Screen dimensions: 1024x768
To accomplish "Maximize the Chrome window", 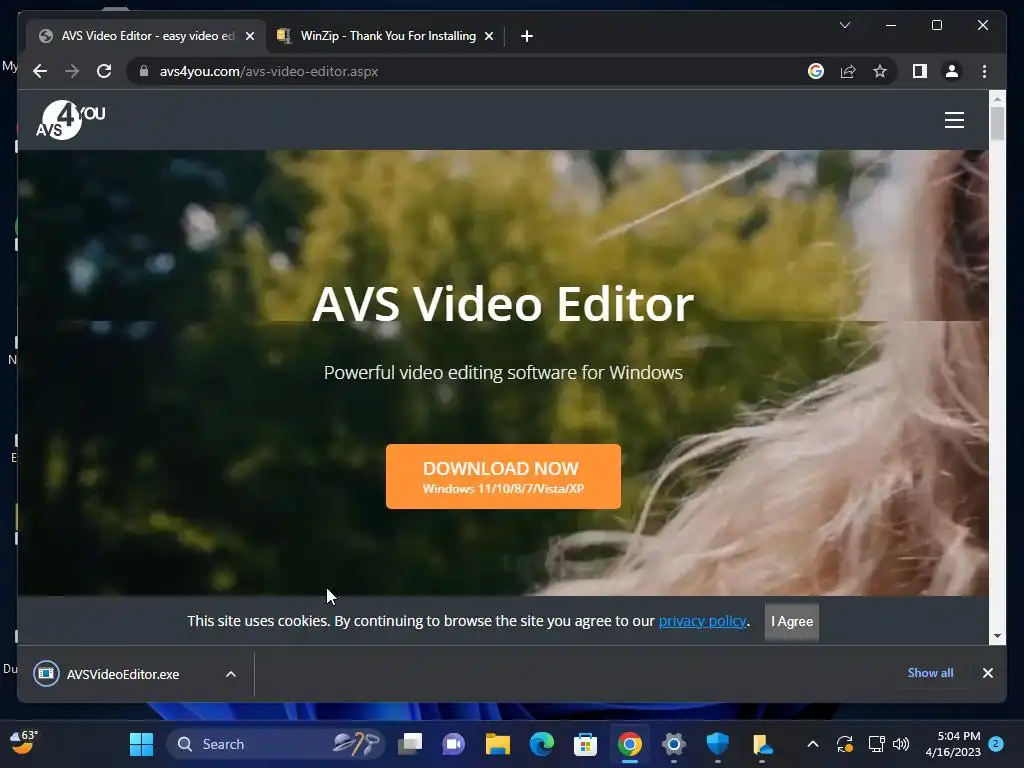I will (936, 25).
